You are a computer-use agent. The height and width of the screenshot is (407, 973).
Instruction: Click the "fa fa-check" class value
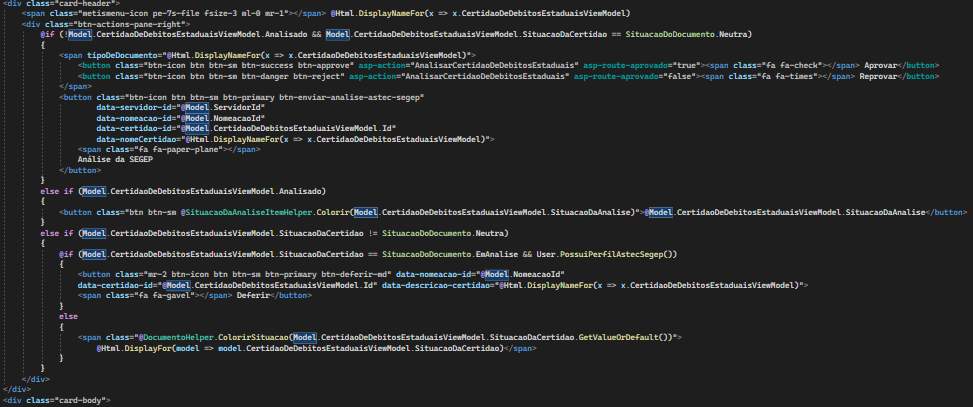click(792, 65)
